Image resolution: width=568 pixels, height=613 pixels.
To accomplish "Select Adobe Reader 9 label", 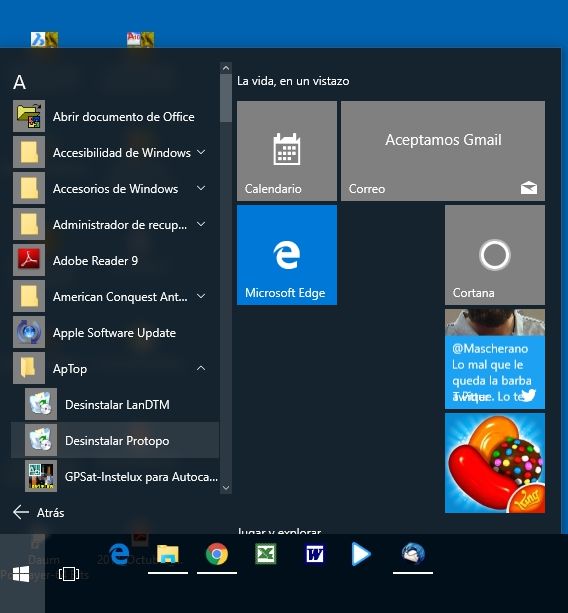I will coord(95,260).
